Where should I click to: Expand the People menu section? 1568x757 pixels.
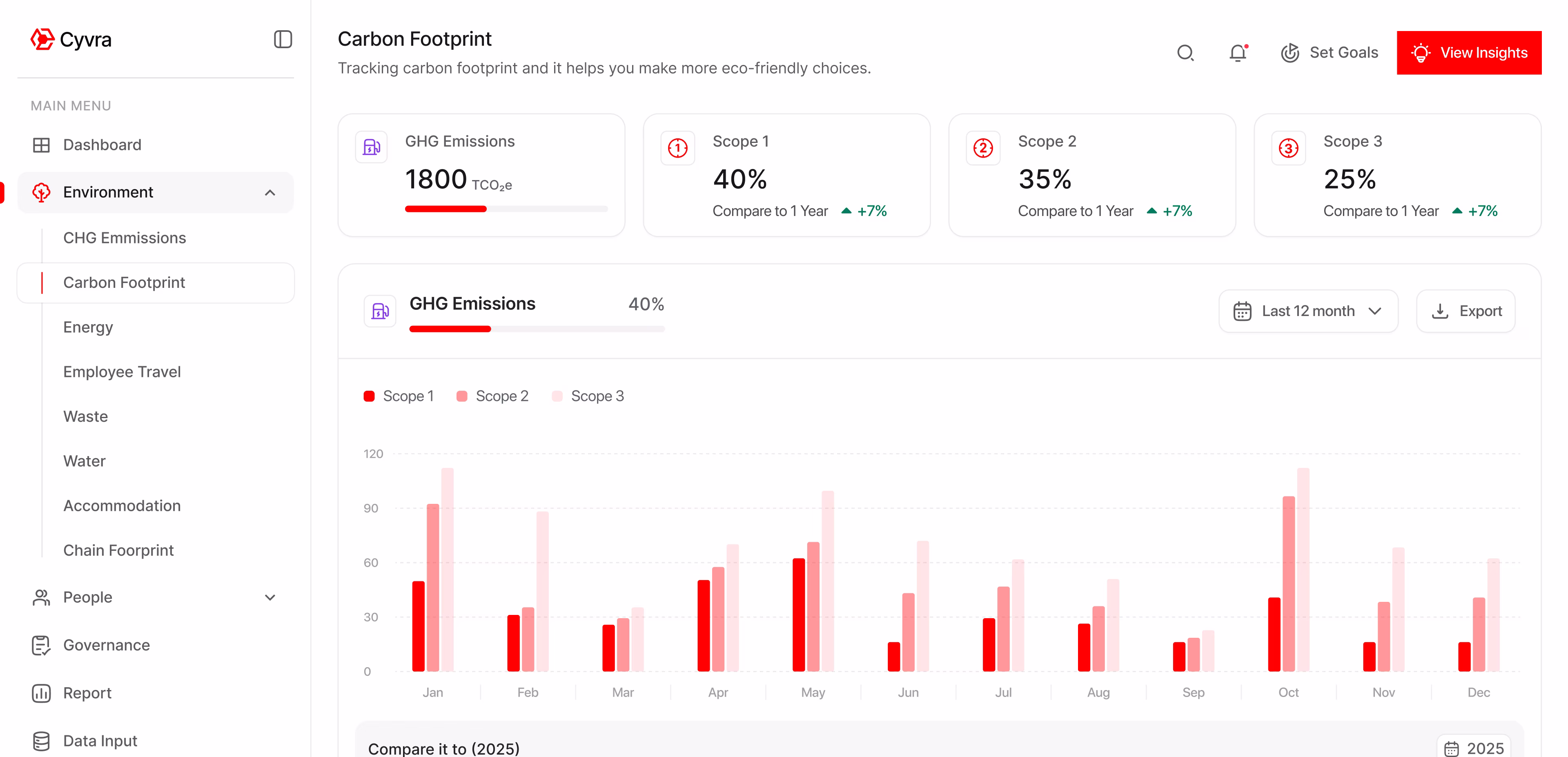coord(269,597)
